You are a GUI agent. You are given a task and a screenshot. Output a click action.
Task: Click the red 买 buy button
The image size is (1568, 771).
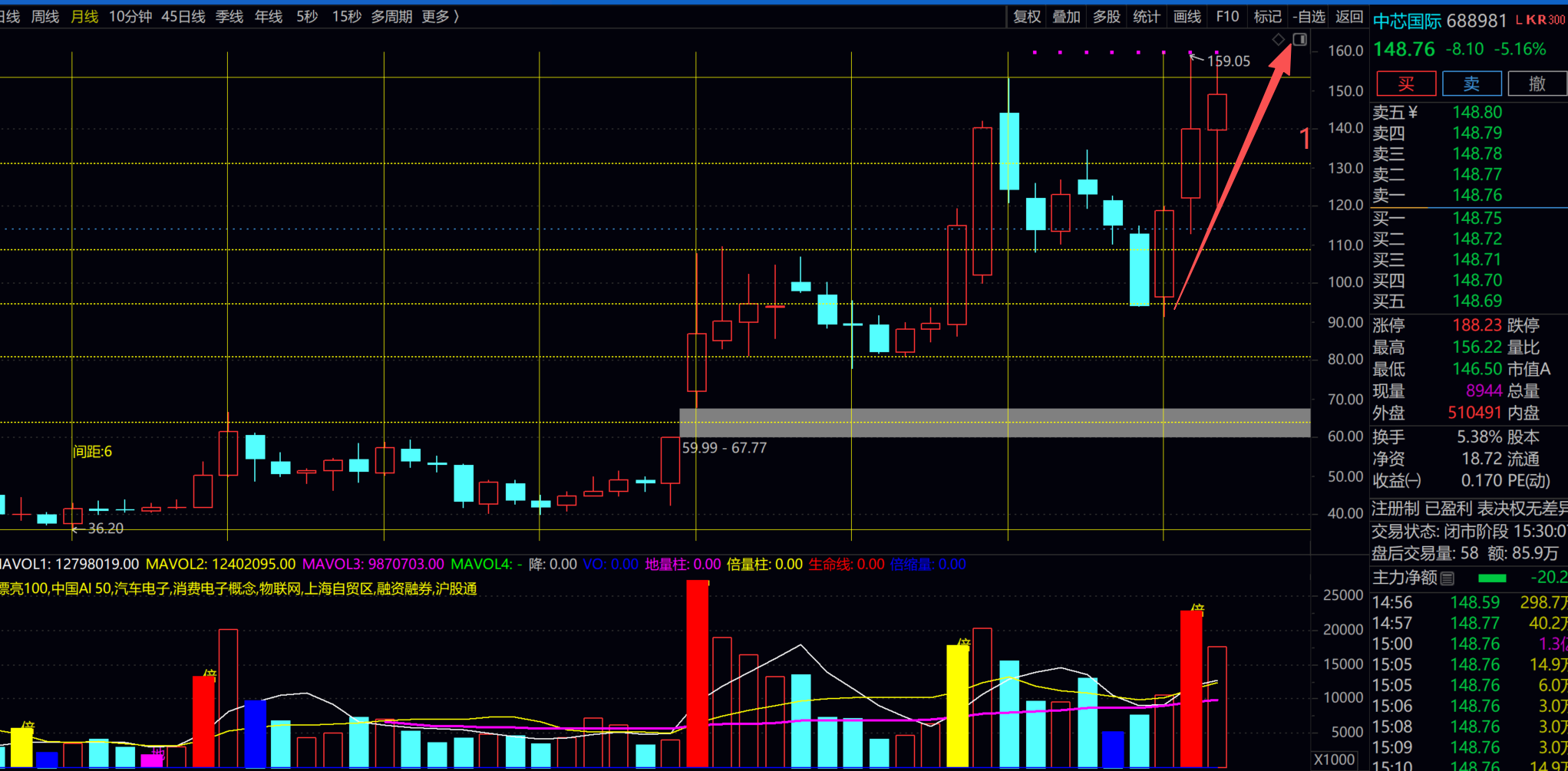click(x=1406, y=84)
